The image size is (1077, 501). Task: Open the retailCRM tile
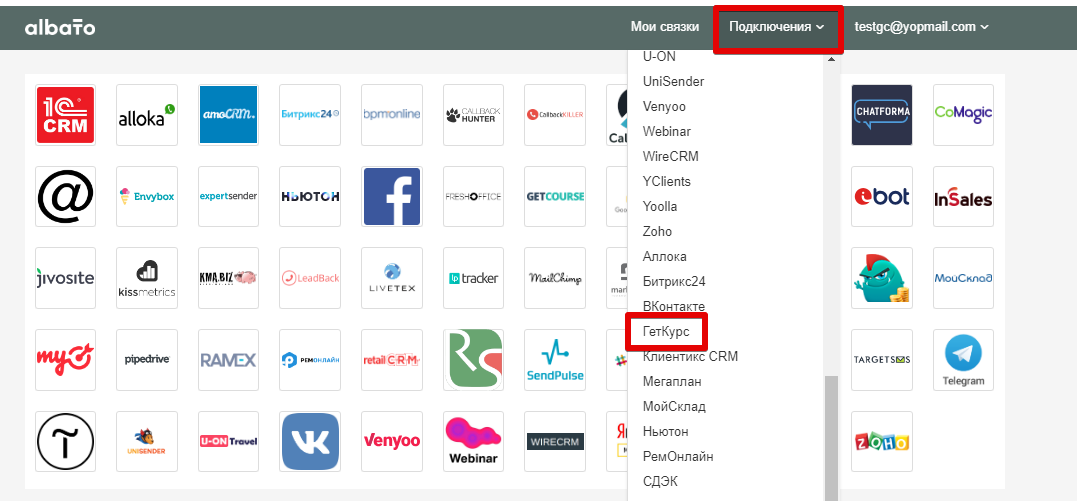click(392, 360)
